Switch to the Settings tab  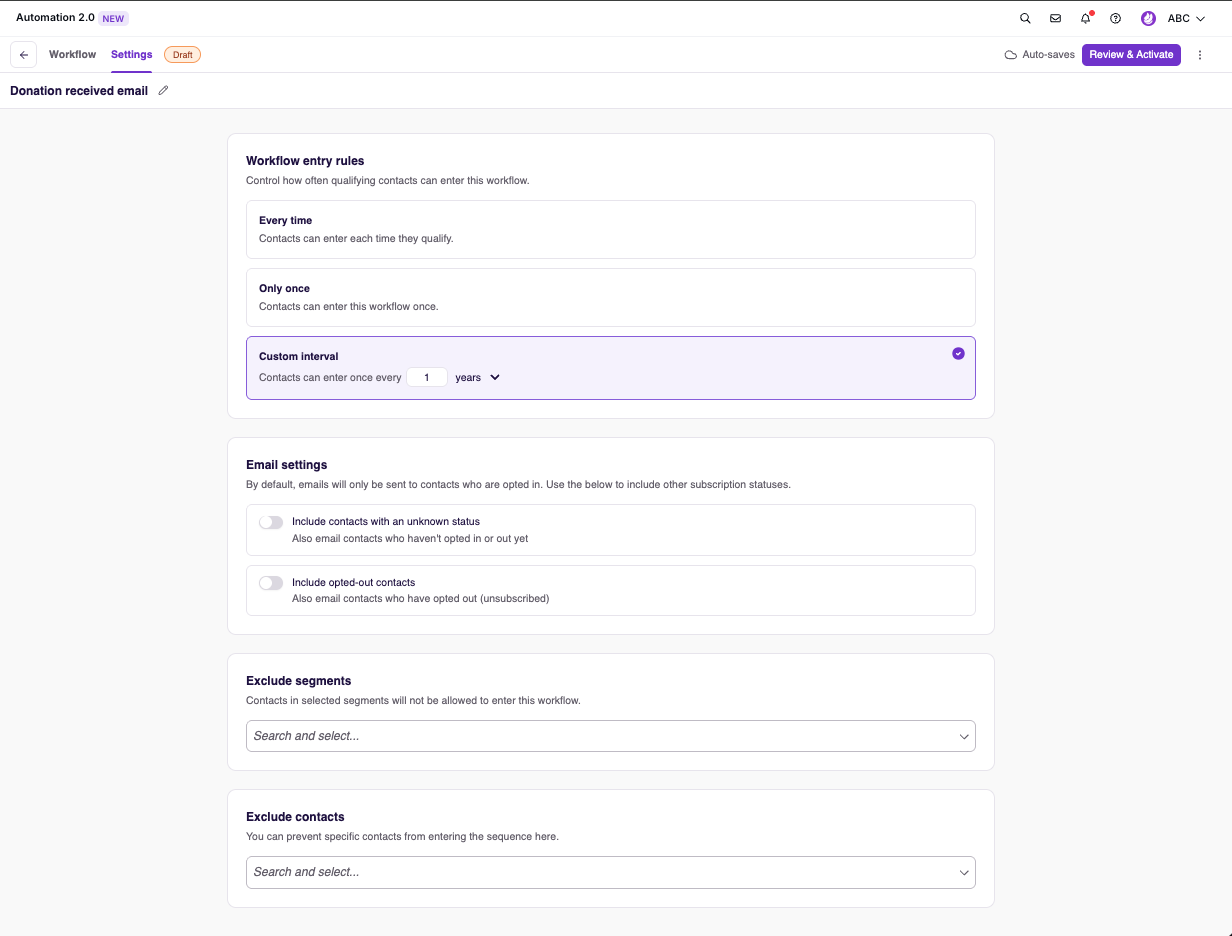pos(132,55)
